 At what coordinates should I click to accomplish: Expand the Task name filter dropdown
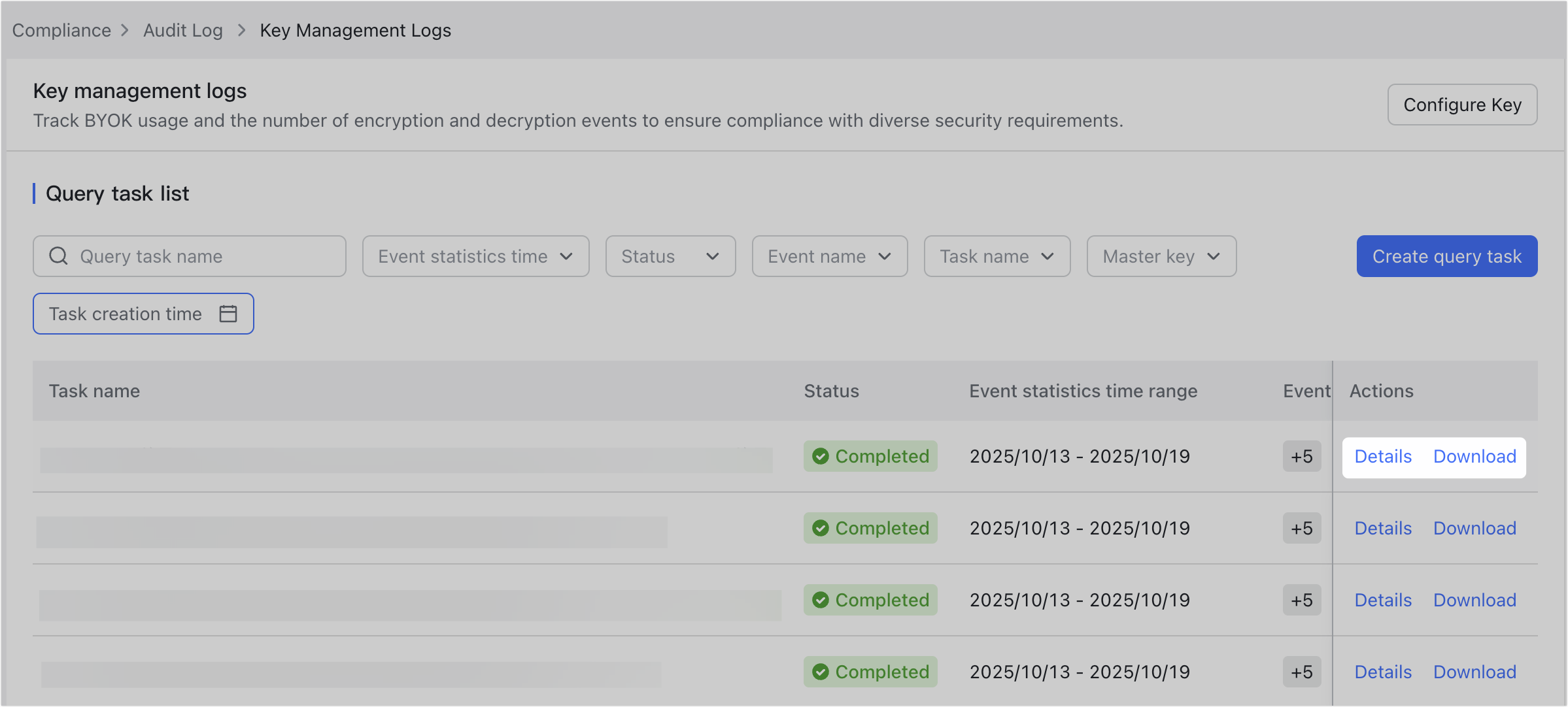coord(997,256)
